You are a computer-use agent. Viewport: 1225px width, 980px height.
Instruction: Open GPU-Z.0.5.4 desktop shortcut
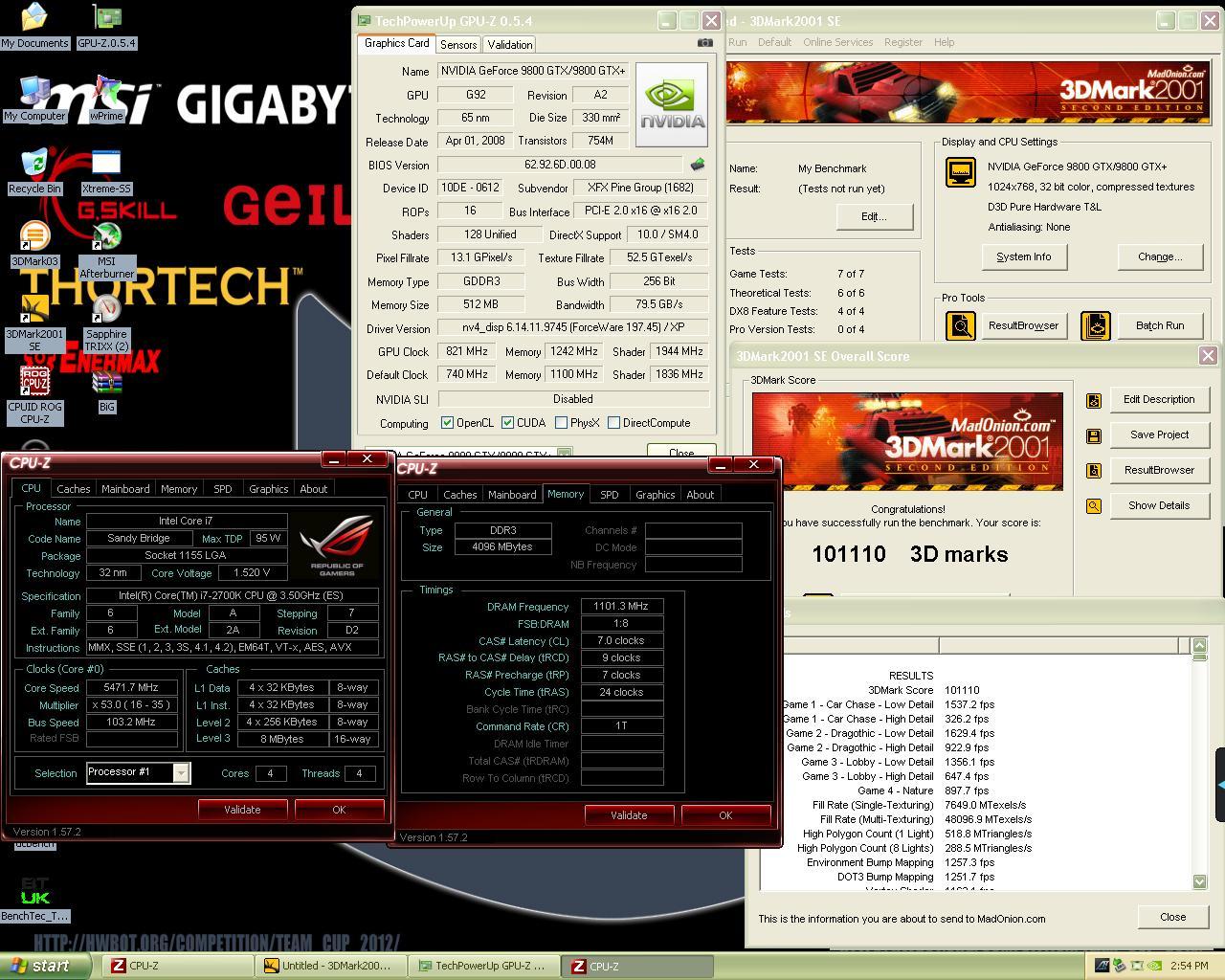106,25
